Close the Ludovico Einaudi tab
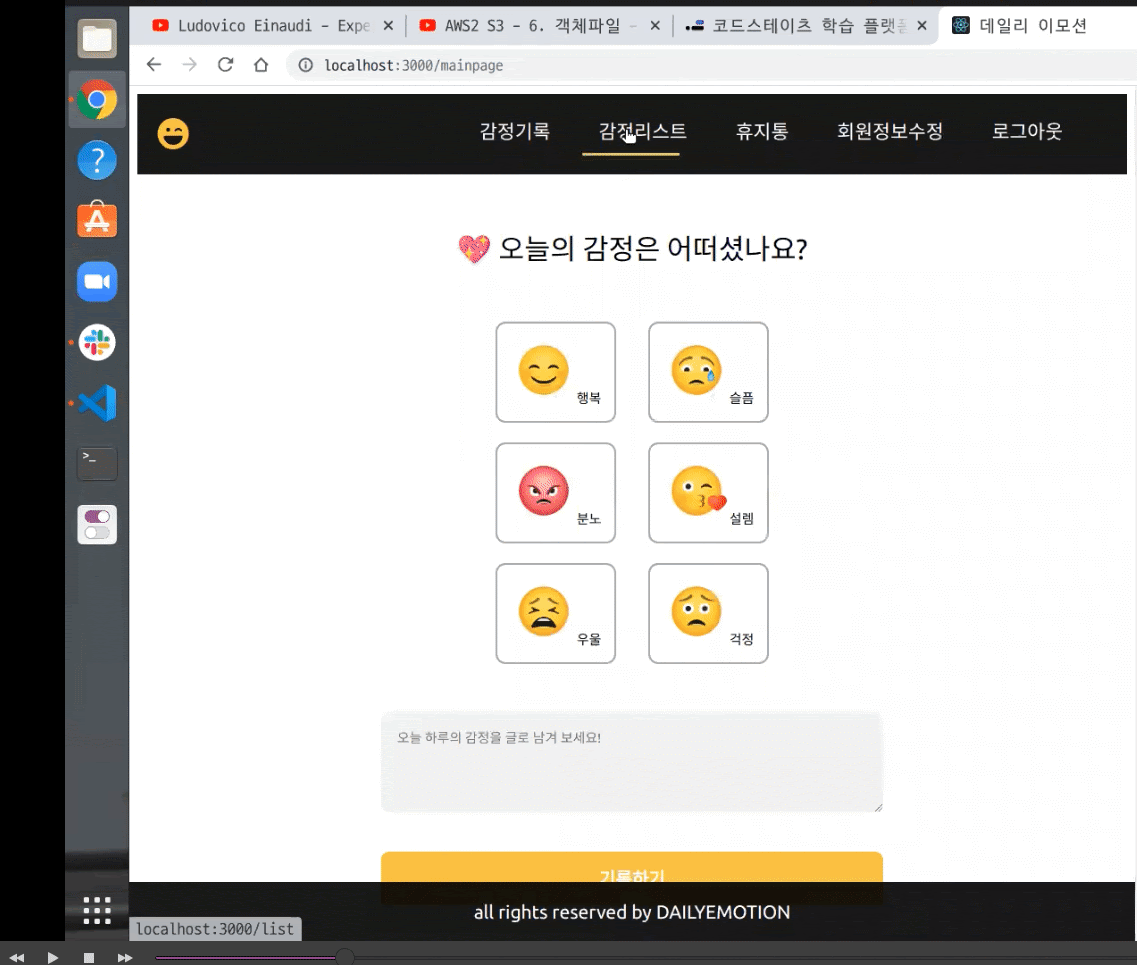 tap(389, 26)
